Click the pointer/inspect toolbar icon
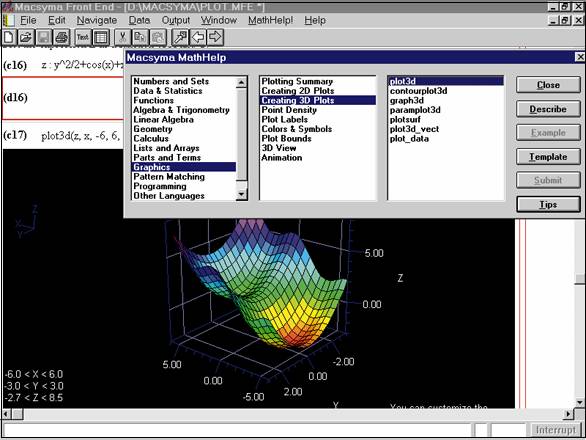Viewport: 586px width, 440px height. pos(180,37)
